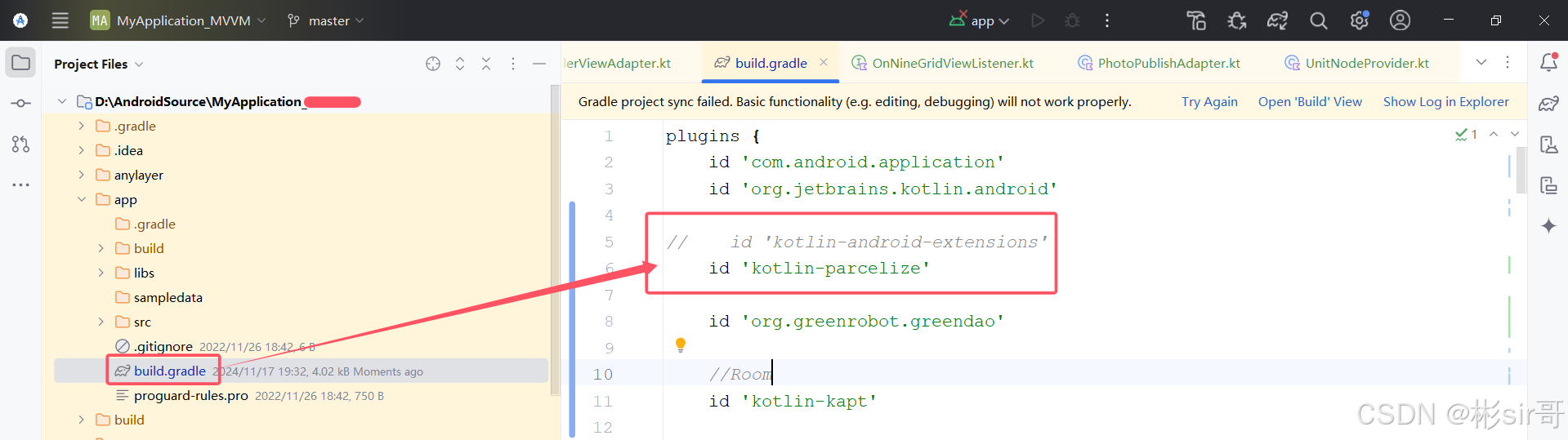Expand the app build folder

(101, 248)
